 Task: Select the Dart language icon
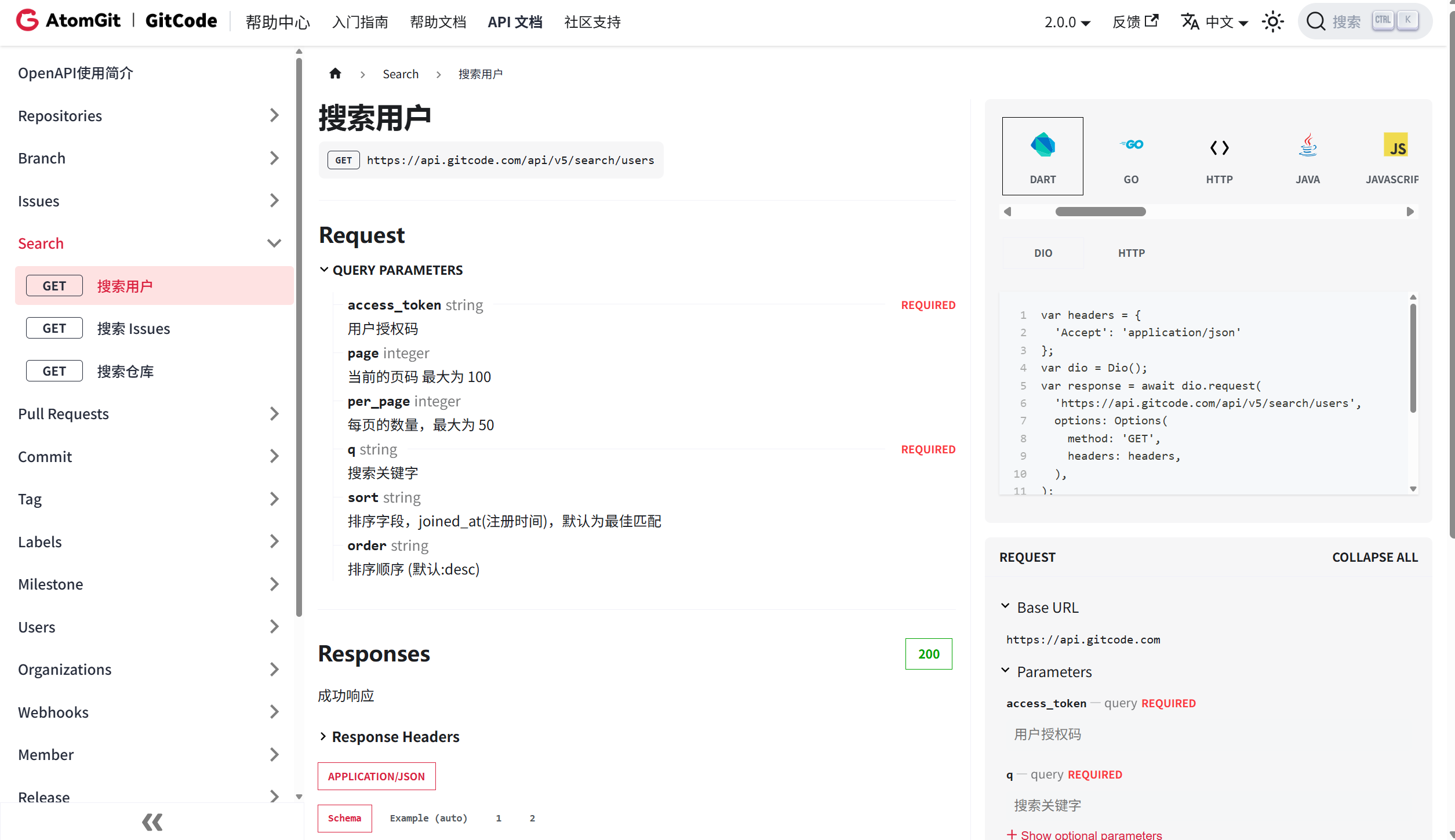click(x=1042, y=145)
